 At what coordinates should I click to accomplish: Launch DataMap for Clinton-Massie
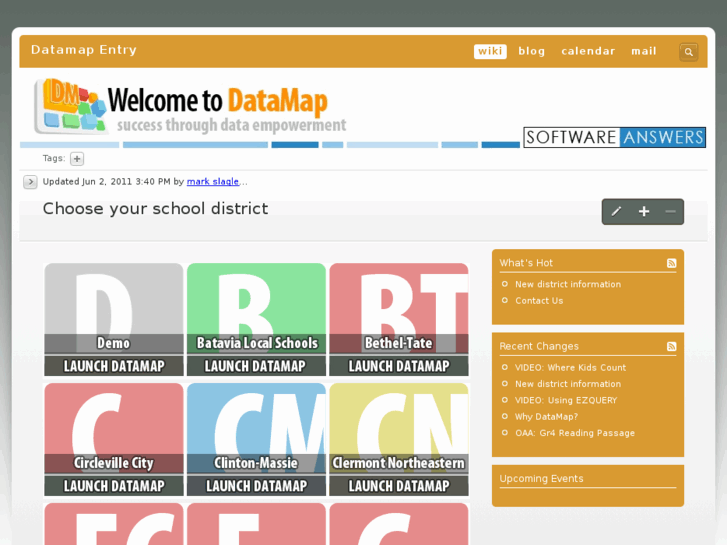(256, 486)
